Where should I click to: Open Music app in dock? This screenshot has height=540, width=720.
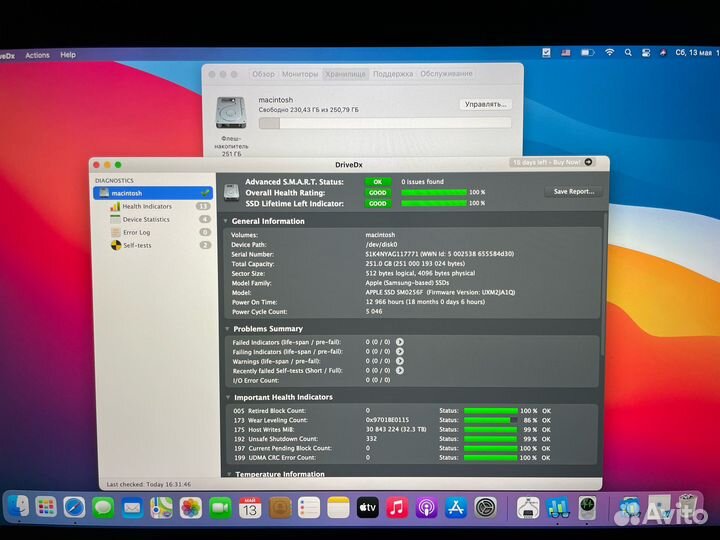[397, 508]
